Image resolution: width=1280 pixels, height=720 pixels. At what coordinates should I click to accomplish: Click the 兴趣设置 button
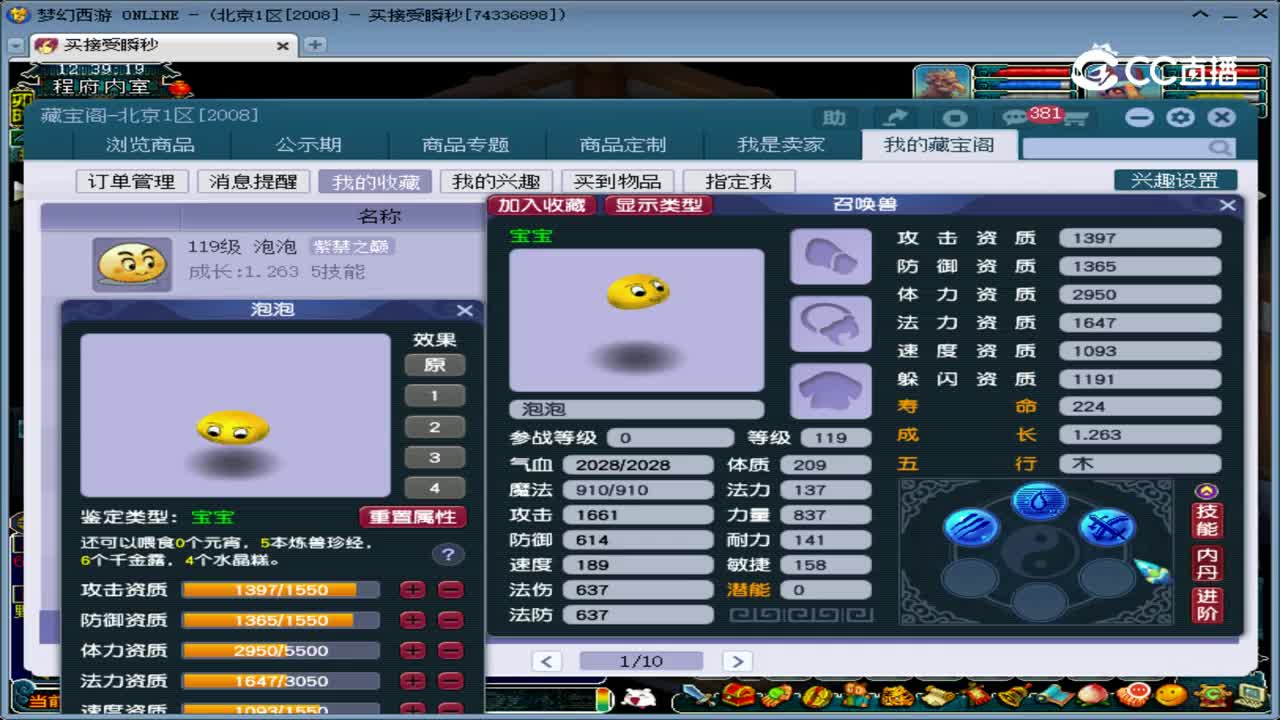[1175, 180]
